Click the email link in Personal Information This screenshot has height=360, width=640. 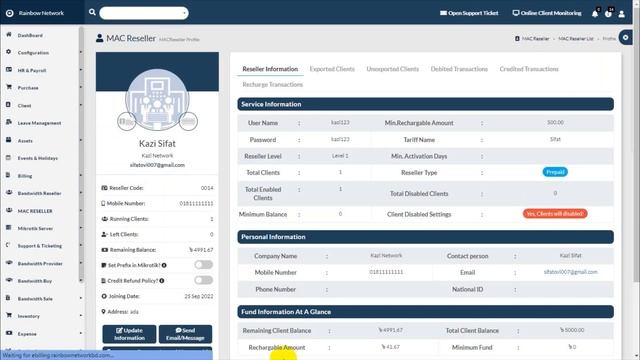[x=570, y=272]
